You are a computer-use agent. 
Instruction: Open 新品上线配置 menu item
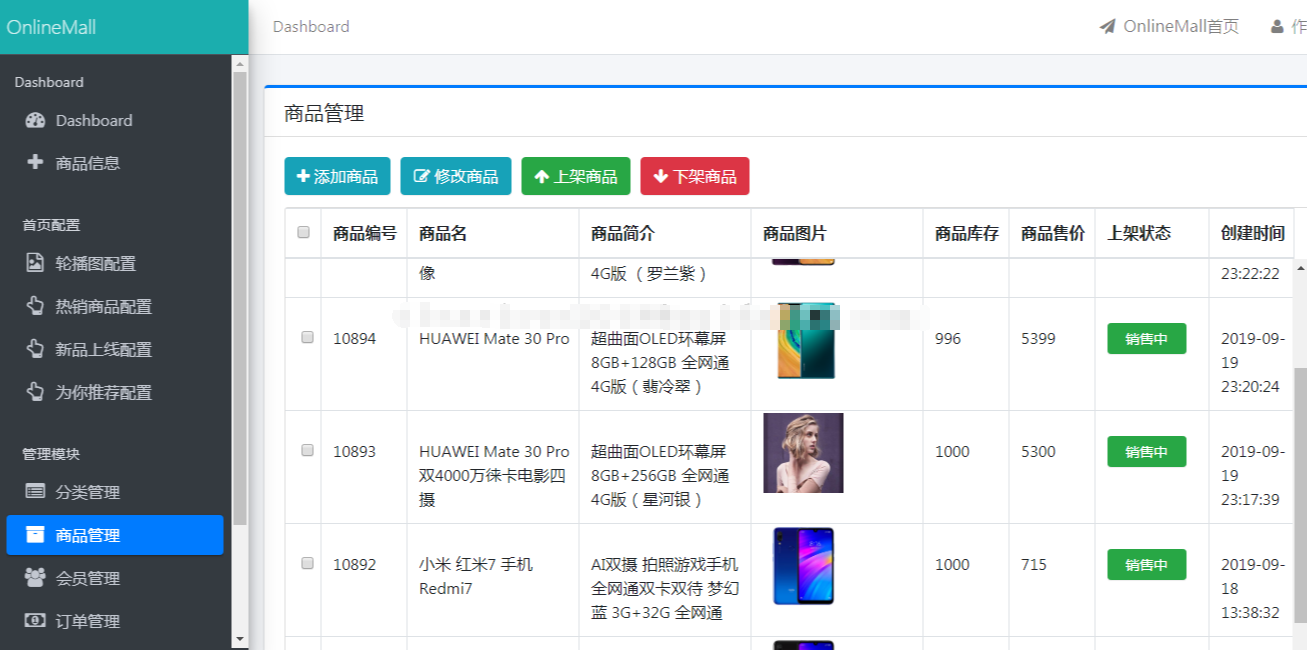point(115,350)
